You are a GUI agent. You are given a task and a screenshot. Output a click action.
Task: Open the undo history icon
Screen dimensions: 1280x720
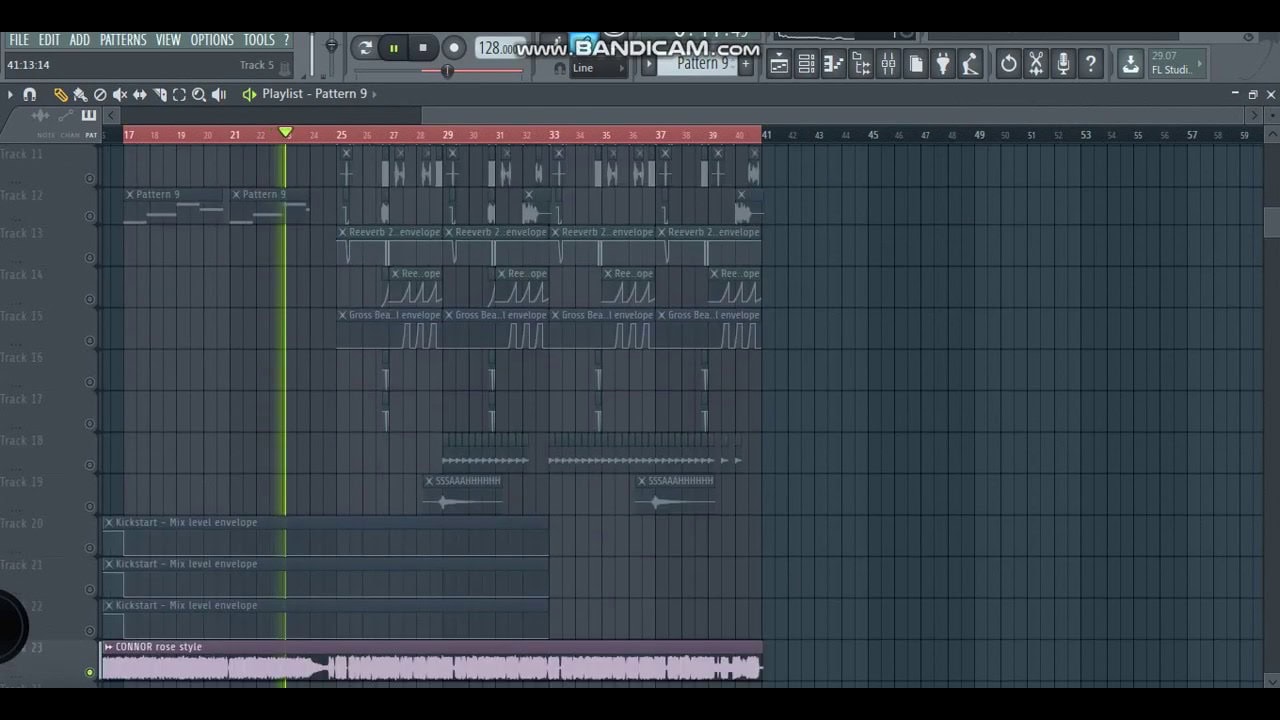1009,65
